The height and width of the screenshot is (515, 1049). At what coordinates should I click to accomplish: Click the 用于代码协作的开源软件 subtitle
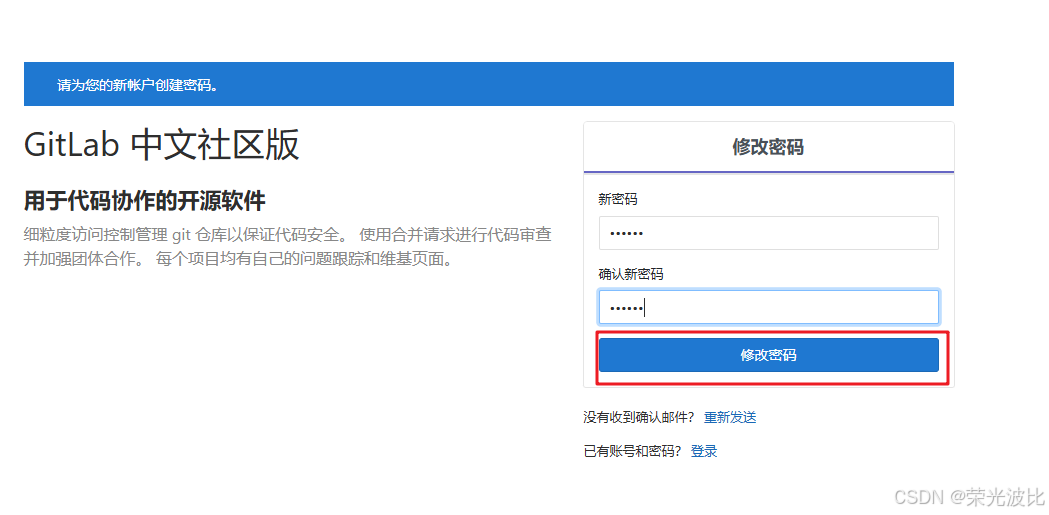point(145,201)
